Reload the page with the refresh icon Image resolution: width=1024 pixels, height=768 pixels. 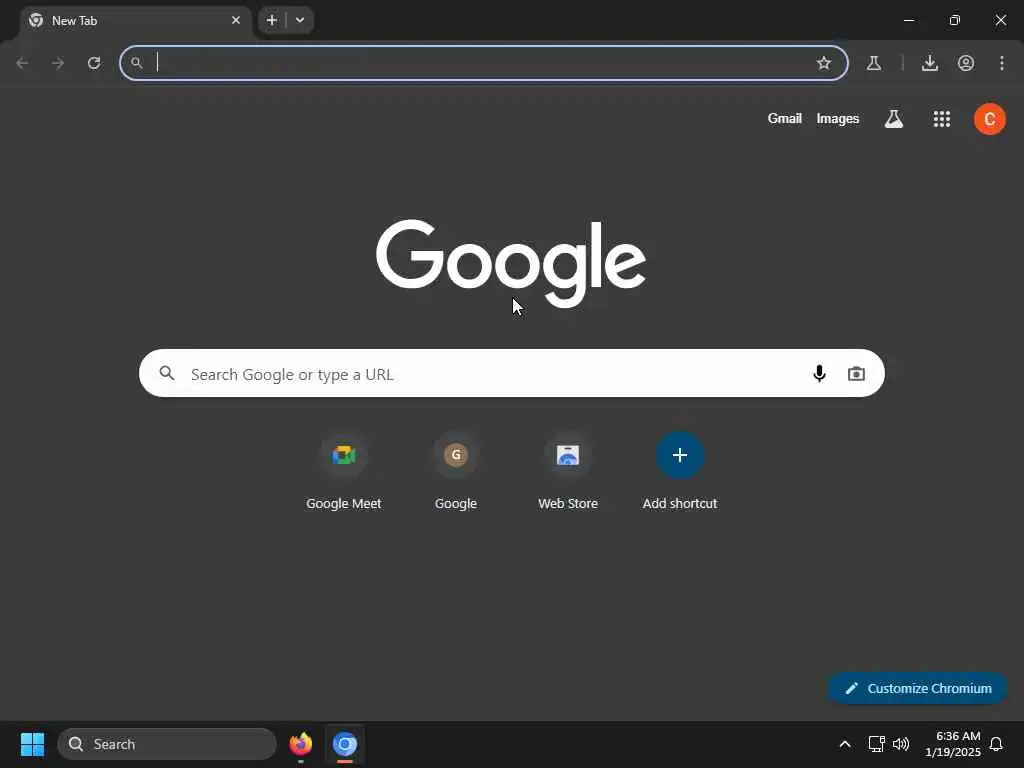94,63
